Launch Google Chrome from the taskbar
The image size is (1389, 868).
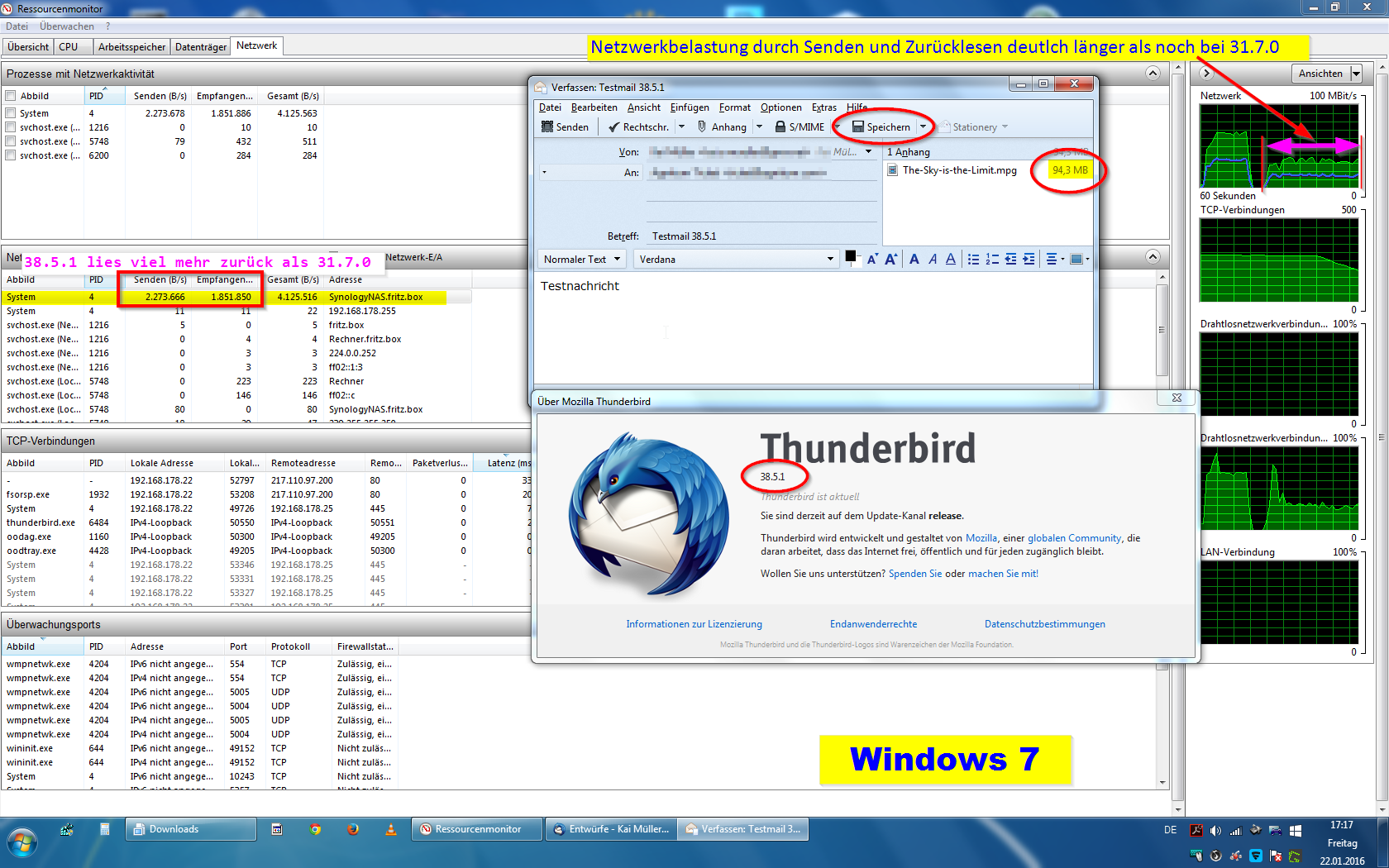tap(315, 829)
